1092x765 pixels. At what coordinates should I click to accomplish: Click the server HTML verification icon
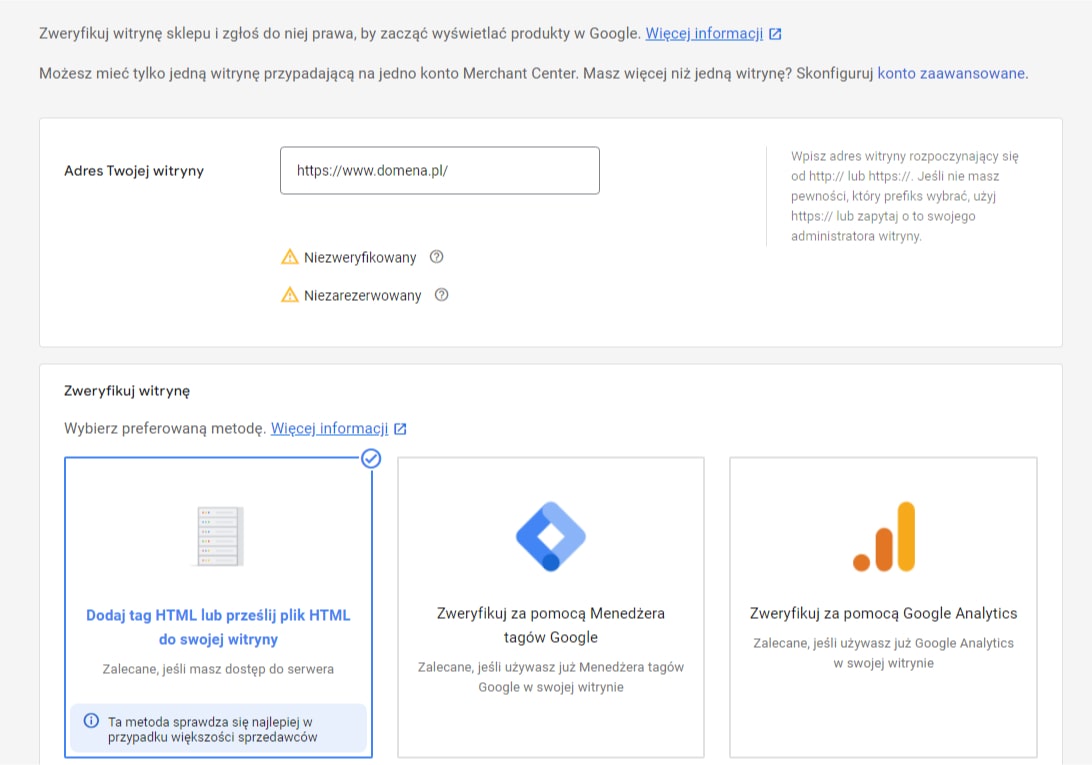[x=218, y=536]
